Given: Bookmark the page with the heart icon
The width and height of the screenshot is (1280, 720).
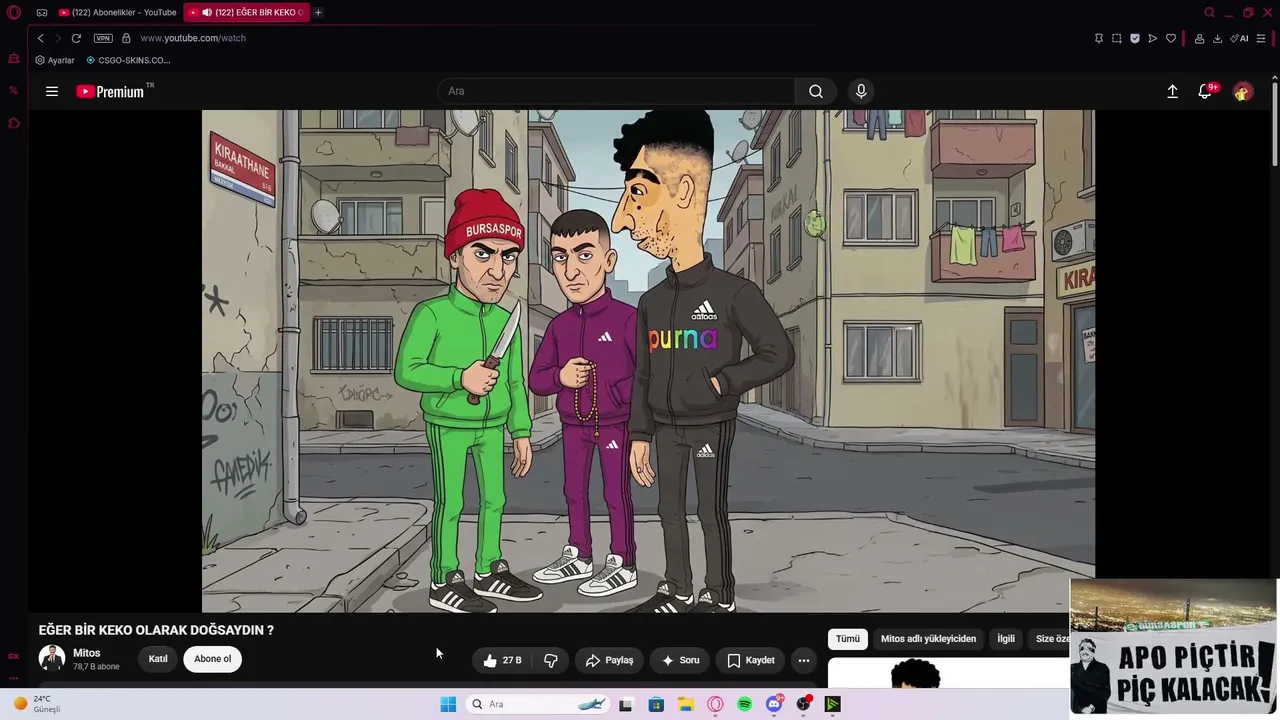Looking at the screenshot, I should point(1171,38).
